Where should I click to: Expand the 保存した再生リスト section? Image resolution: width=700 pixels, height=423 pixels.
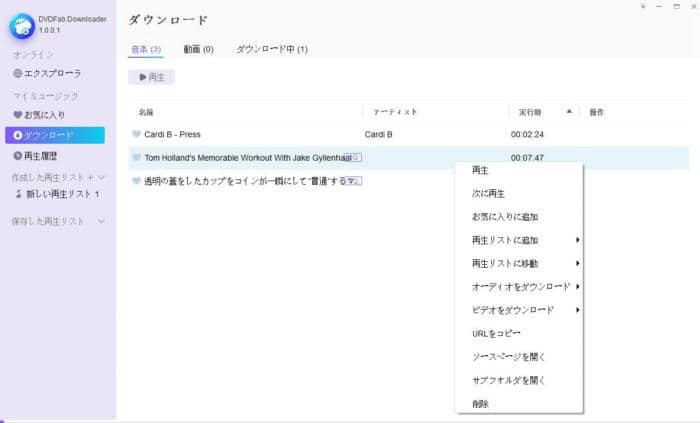point(102,221)
